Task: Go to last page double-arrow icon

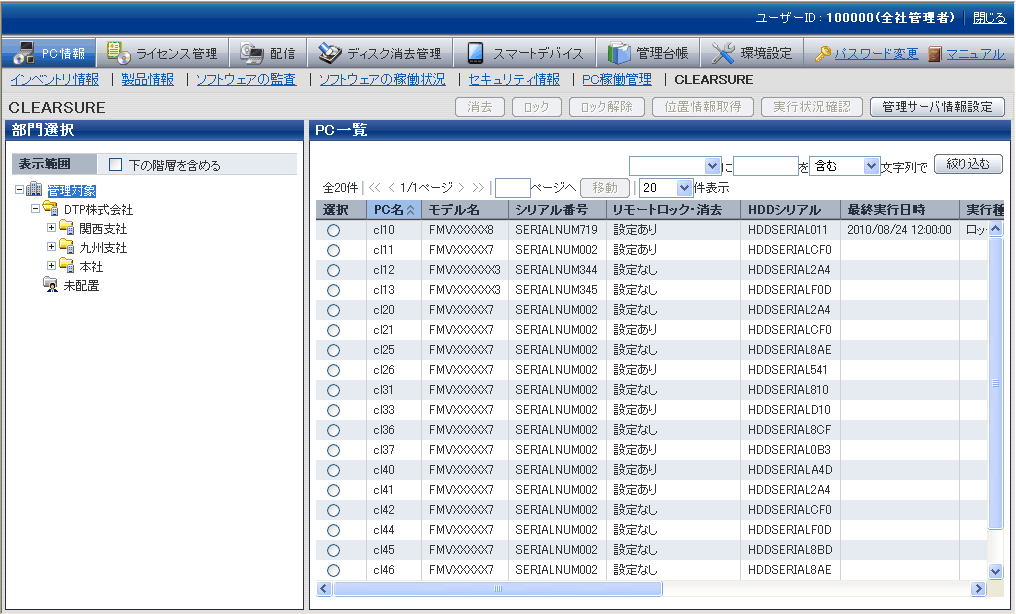Action: click(478, 188)
